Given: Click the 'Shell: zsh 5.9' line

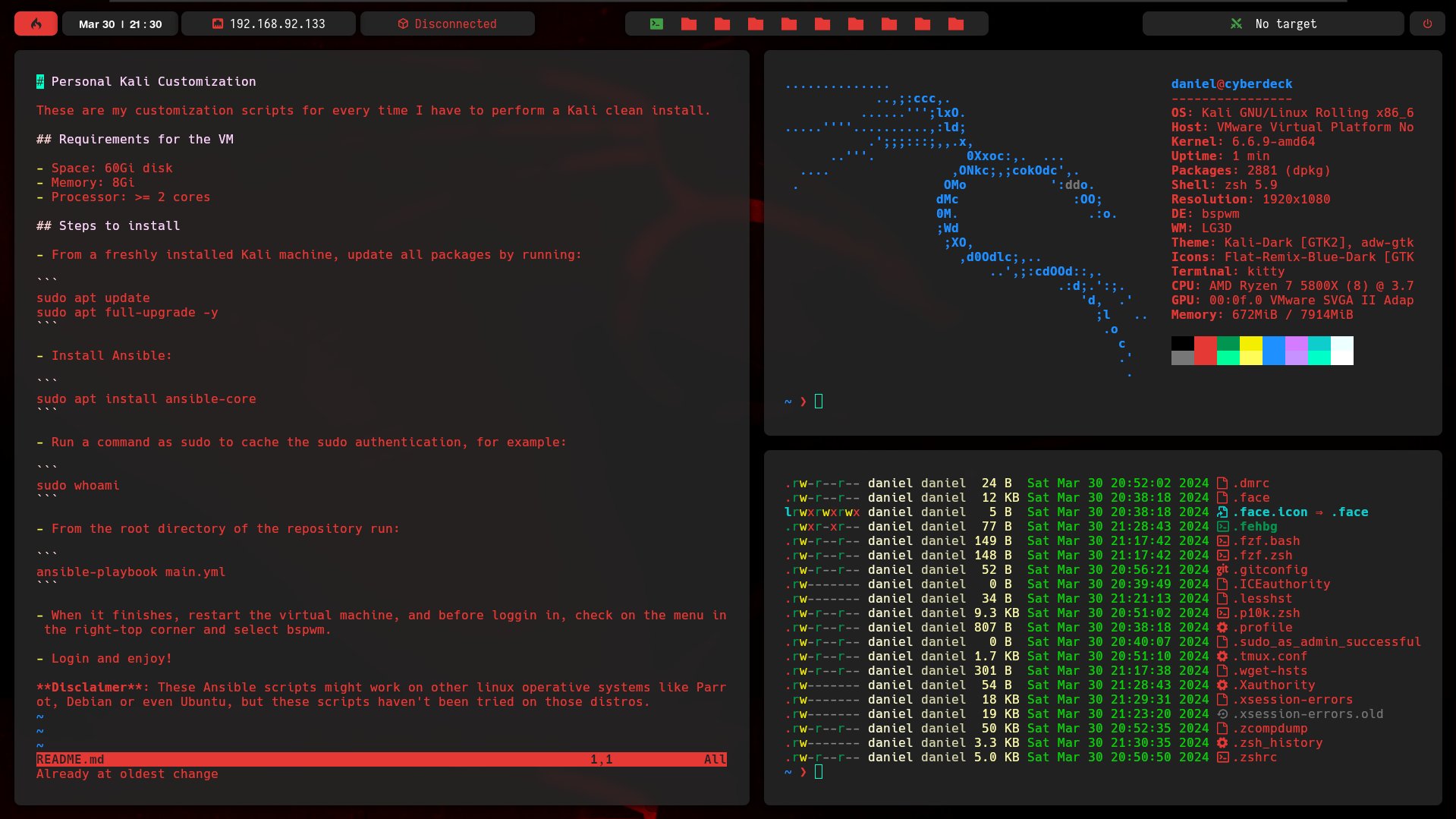Looking at the screenshot, I should pyautogui.click(x=1225, y=184).
